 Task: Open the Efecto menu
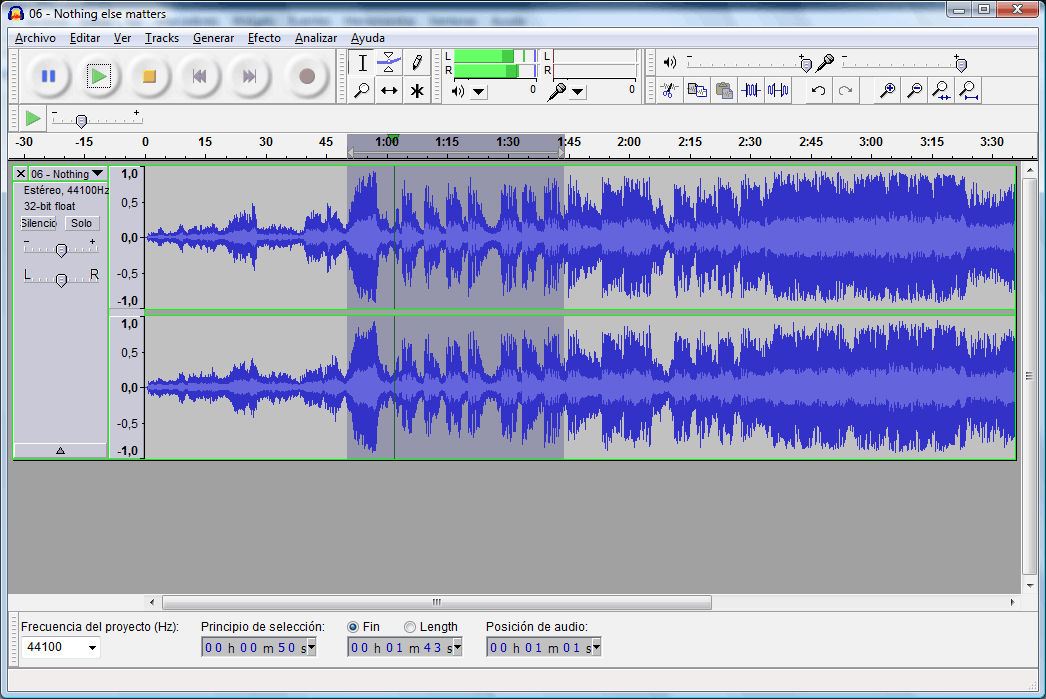point(264,38)
